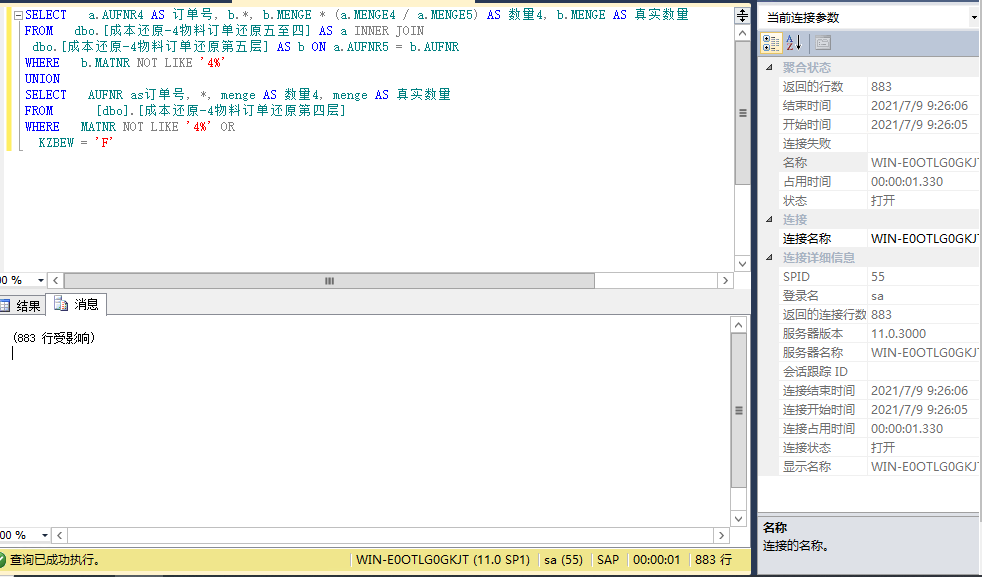
Task: Click the WIN-E0OTLG0GKJT (11.0 SP1) status entry
Action: (x=443, y=559)
